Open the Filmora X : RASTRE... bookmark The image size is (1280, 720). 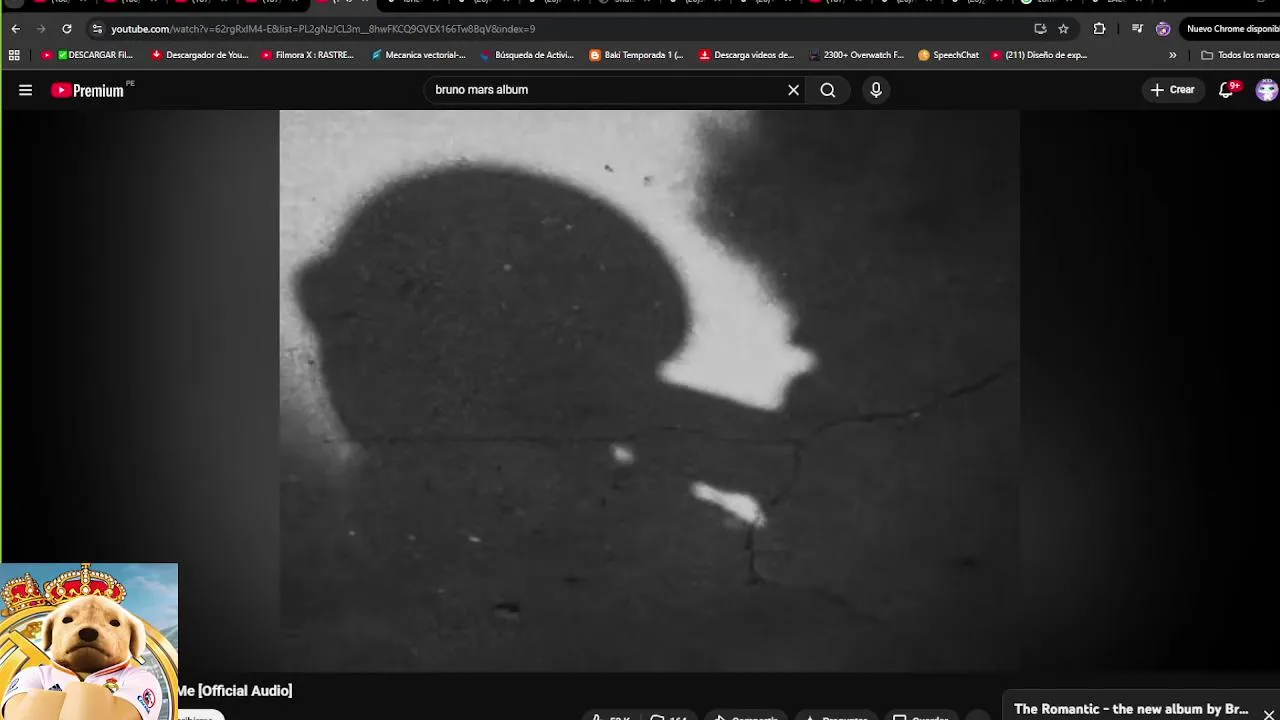click(307, 55)
